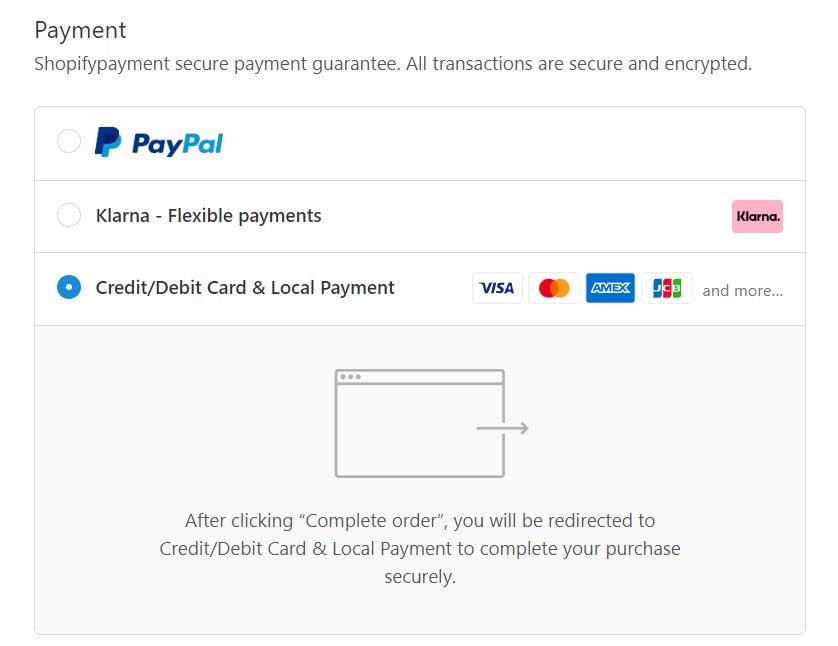
Task: Click the Shopifypayment secure guarantee text
Action: click(x=392, y=64)
